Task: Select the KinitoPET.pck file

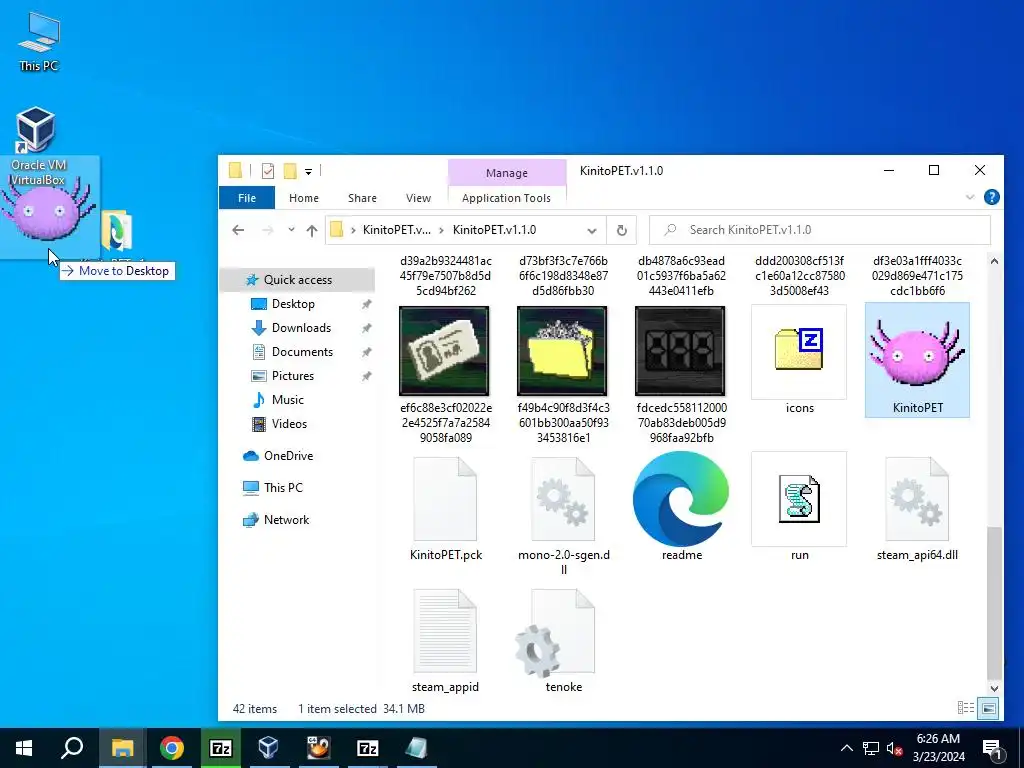Action: click(445, 507)
